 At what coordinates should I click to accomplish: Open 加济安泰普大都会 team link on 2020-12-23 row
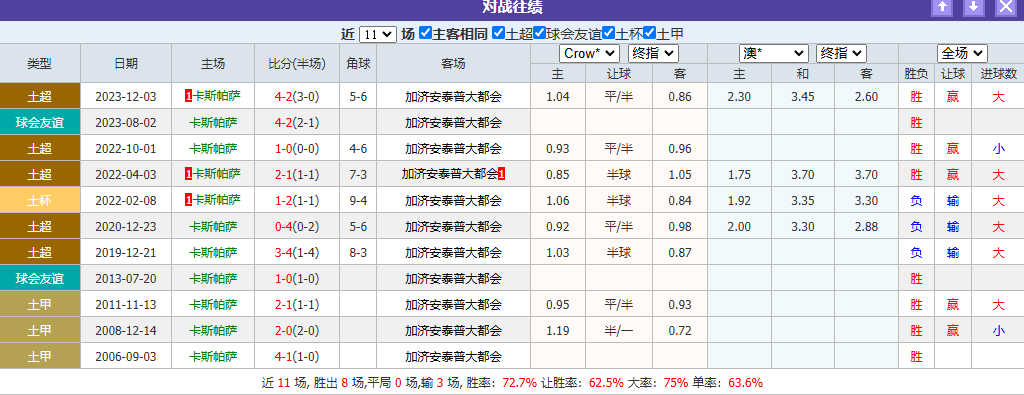[x=453, y=227]
